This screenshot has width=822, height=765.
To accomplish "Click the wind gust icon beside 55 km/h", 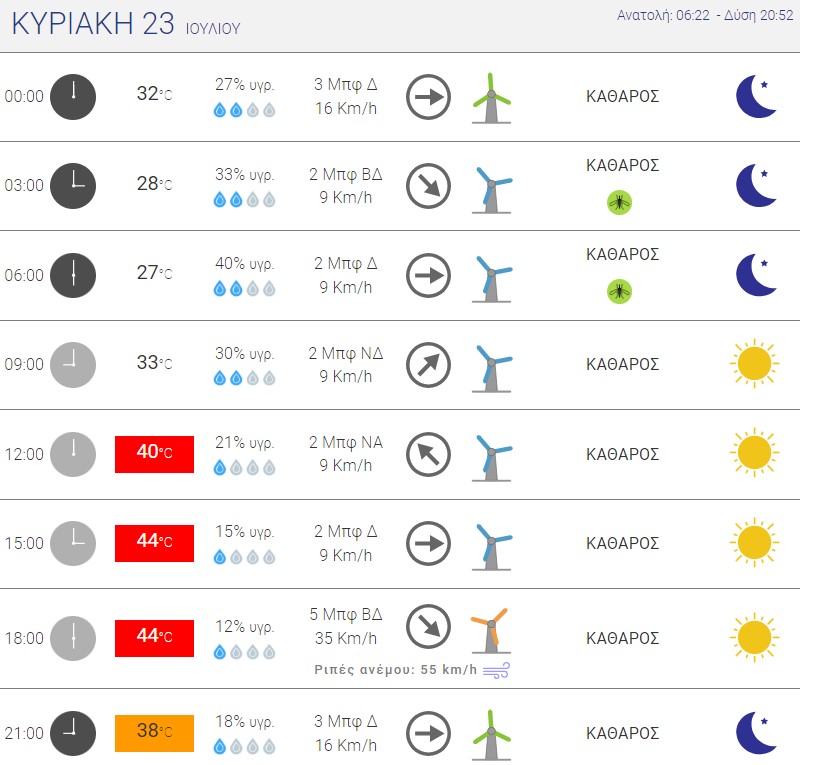I will (x=496, y=670).
